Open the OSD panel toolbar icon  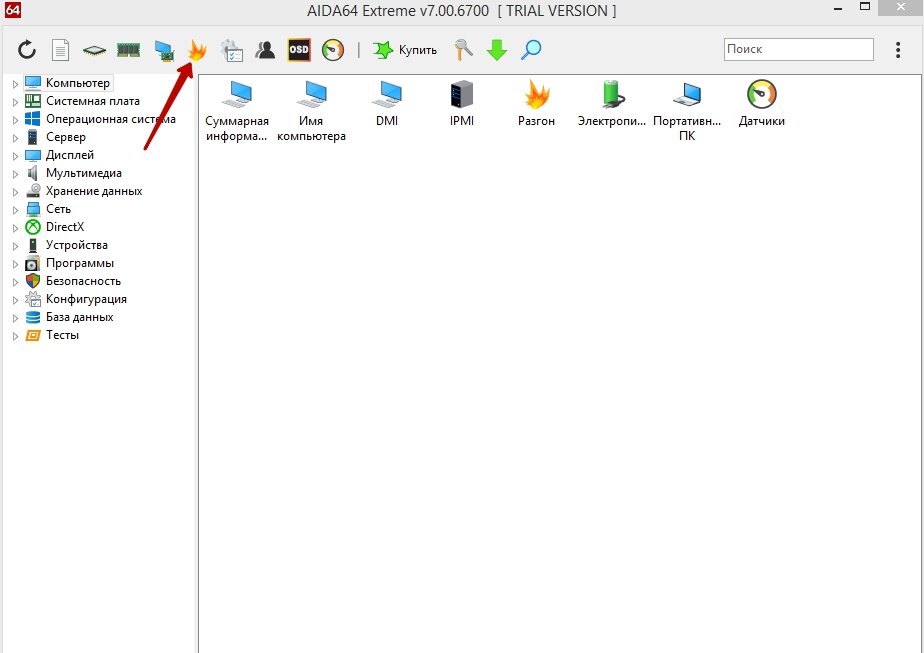pos(299,50)
